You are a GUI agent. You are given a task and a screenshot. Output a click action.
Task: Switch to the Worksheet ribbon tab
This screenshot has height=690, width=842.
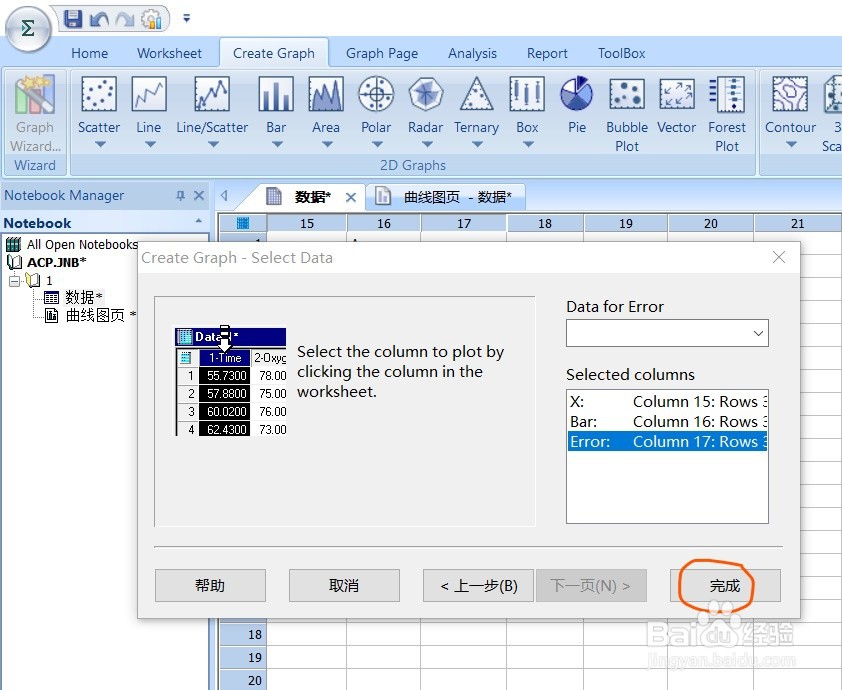(169, 53)
